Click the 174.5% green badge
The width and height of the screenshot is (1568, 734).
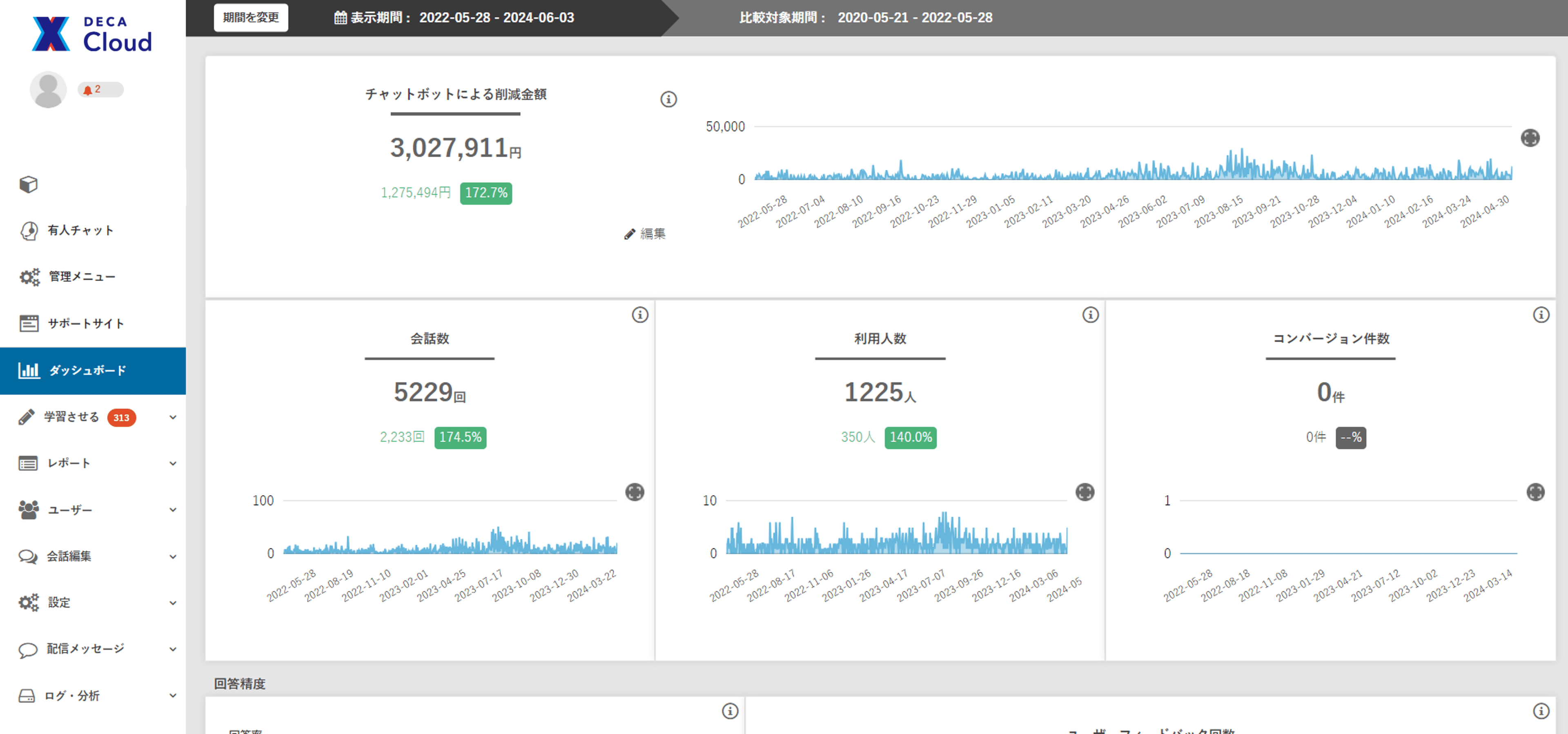click(x=460, y=438)
